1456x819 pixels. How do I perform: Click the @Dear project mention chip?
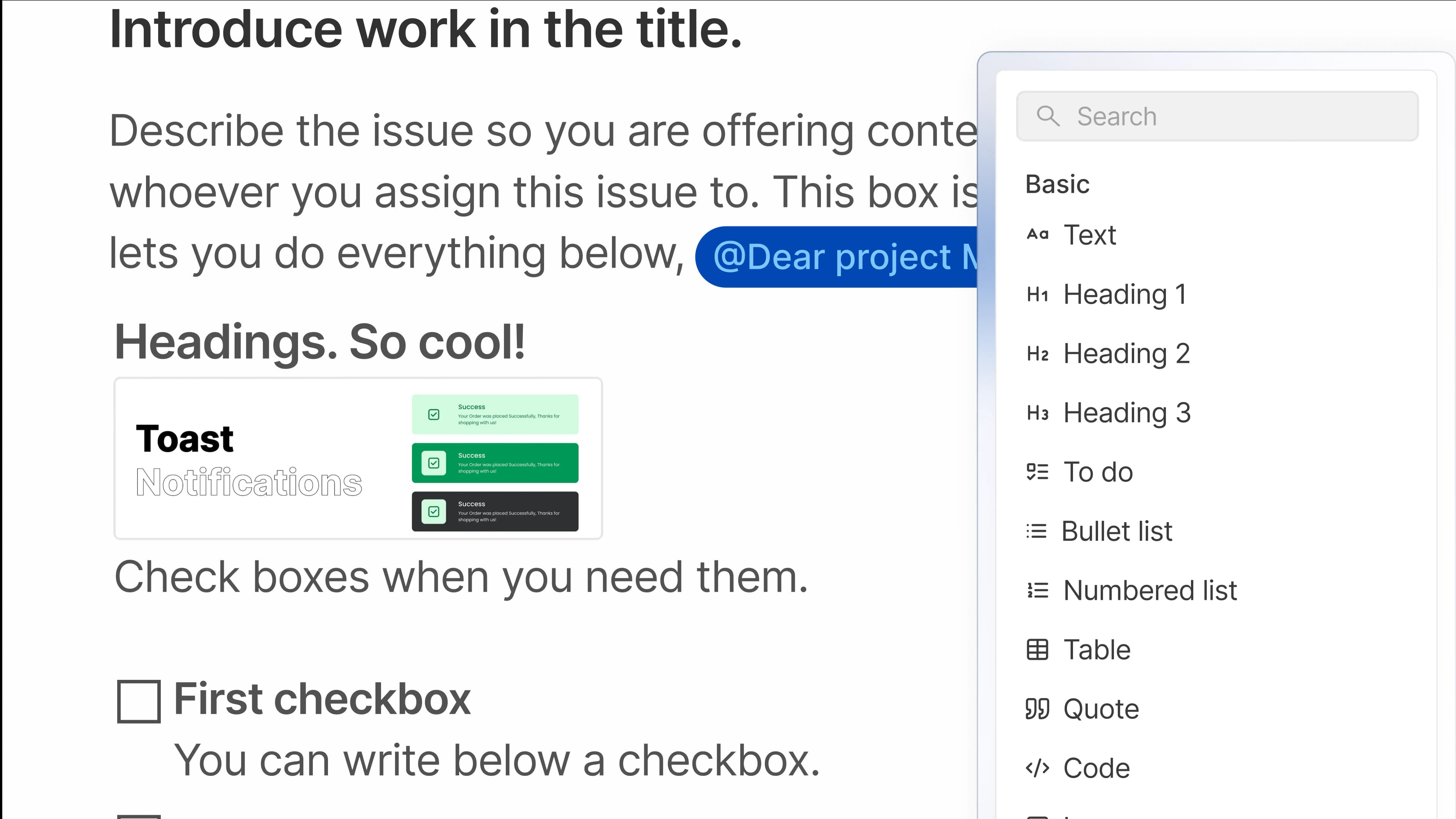[836, 257]
